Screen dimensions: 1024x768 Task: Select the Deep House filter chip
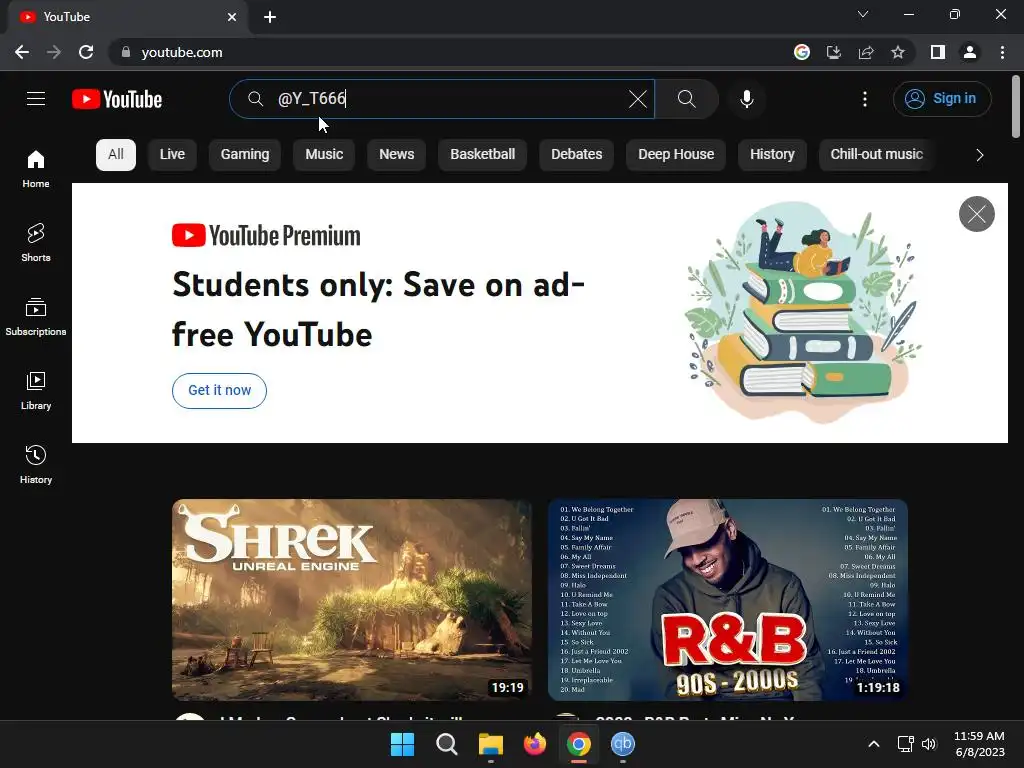tap(676, 155)
